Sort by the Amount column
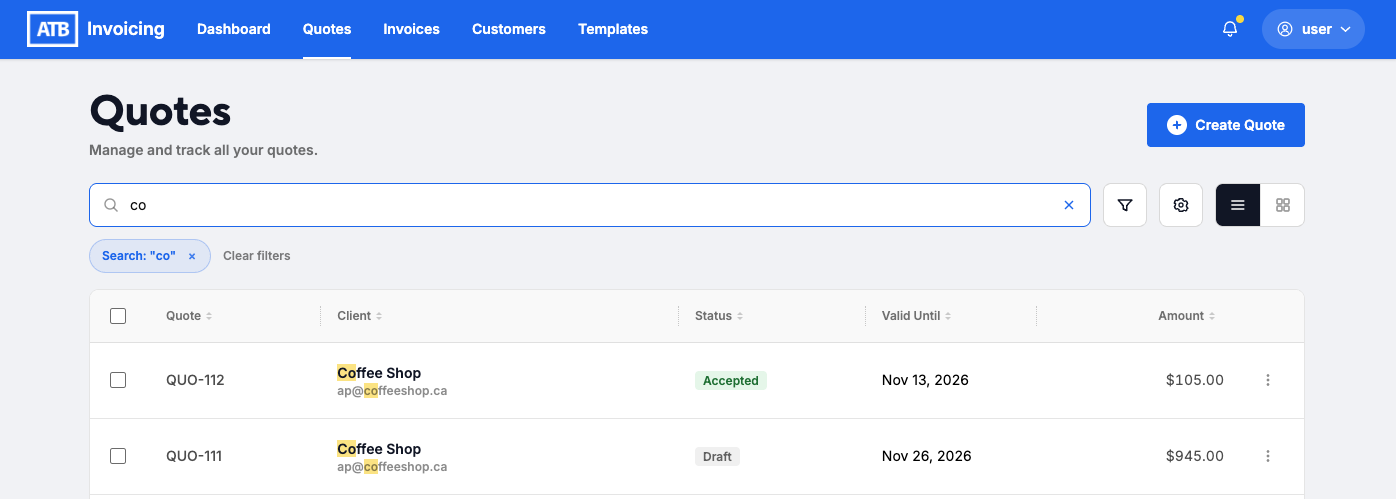The width and height of the screenshot is (1396, 499). [1187, 316]
